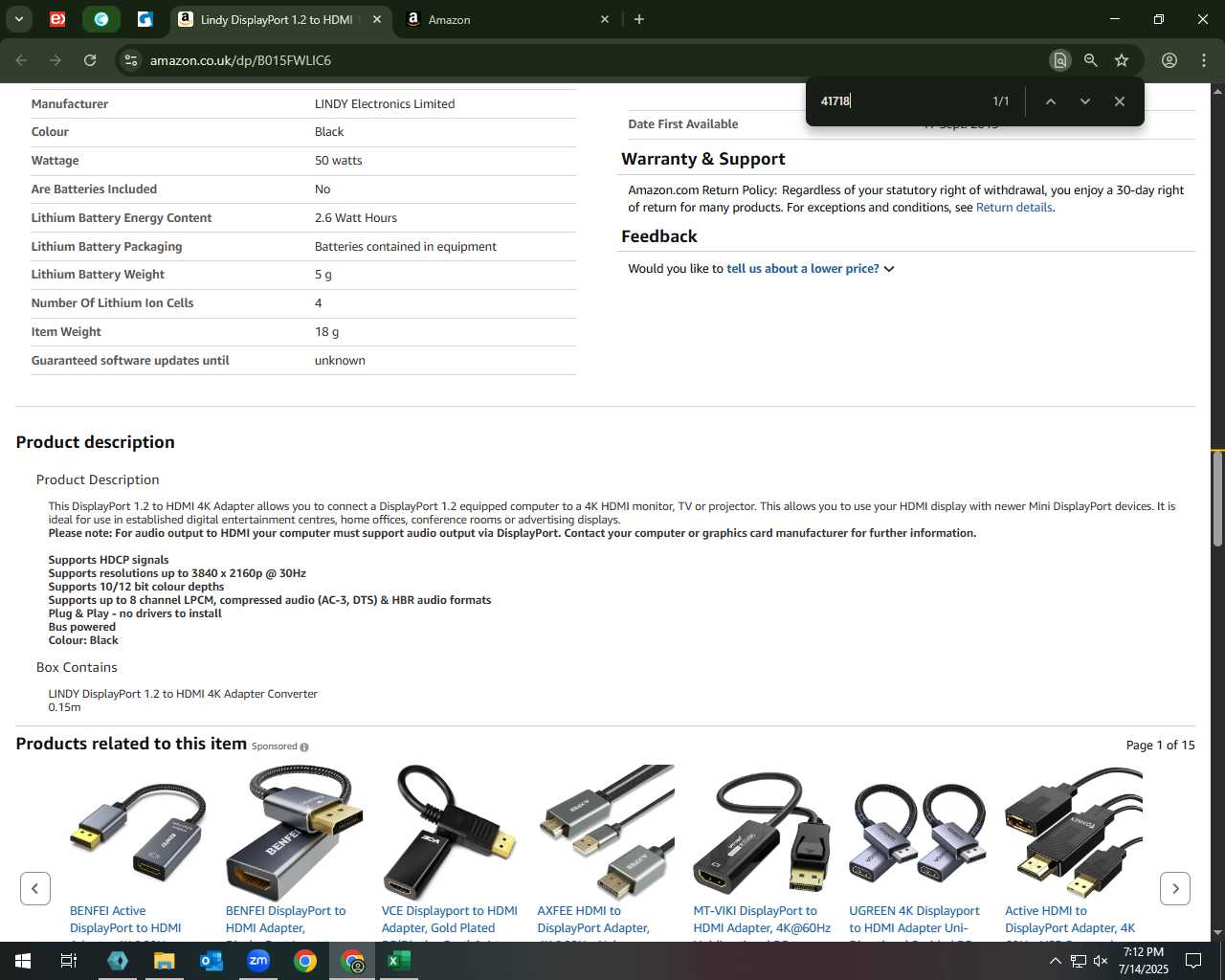
Task: View site information icon in address bar
Action: tap(131, 60)
